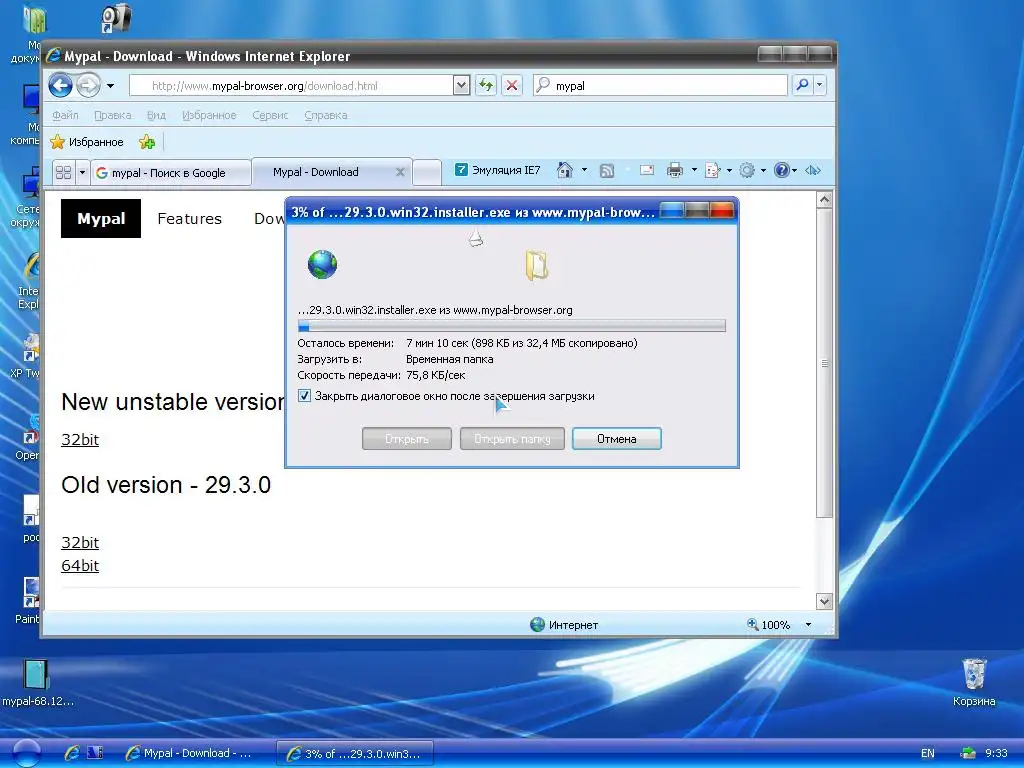1024x768 pixels.
Task: Click the search box containing mypal
Action: (x=660, y=86)
